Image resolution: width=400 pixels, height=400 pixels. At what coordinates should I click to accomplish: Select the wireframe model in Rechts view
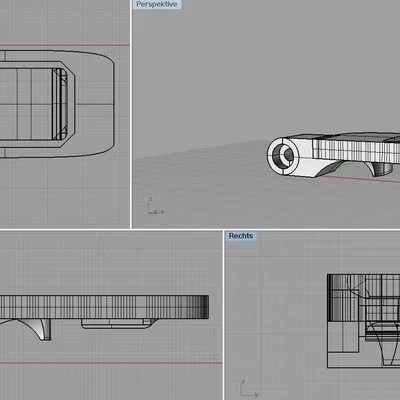click(363, 321)
